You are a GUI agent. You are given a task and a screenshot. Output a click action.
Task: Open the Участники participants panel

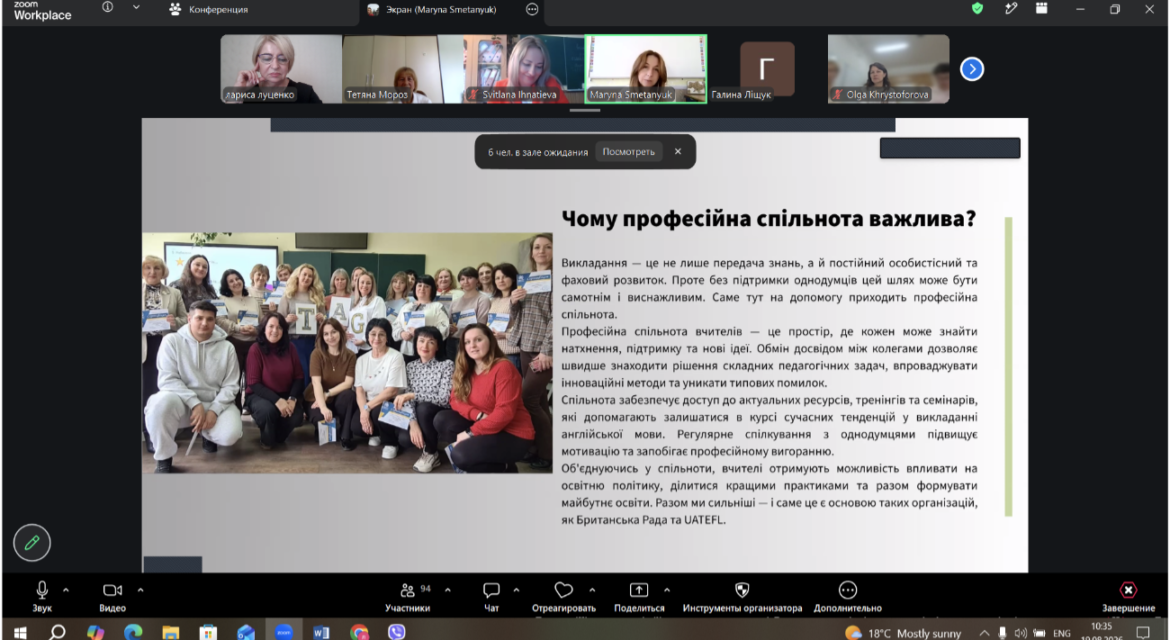407,596
